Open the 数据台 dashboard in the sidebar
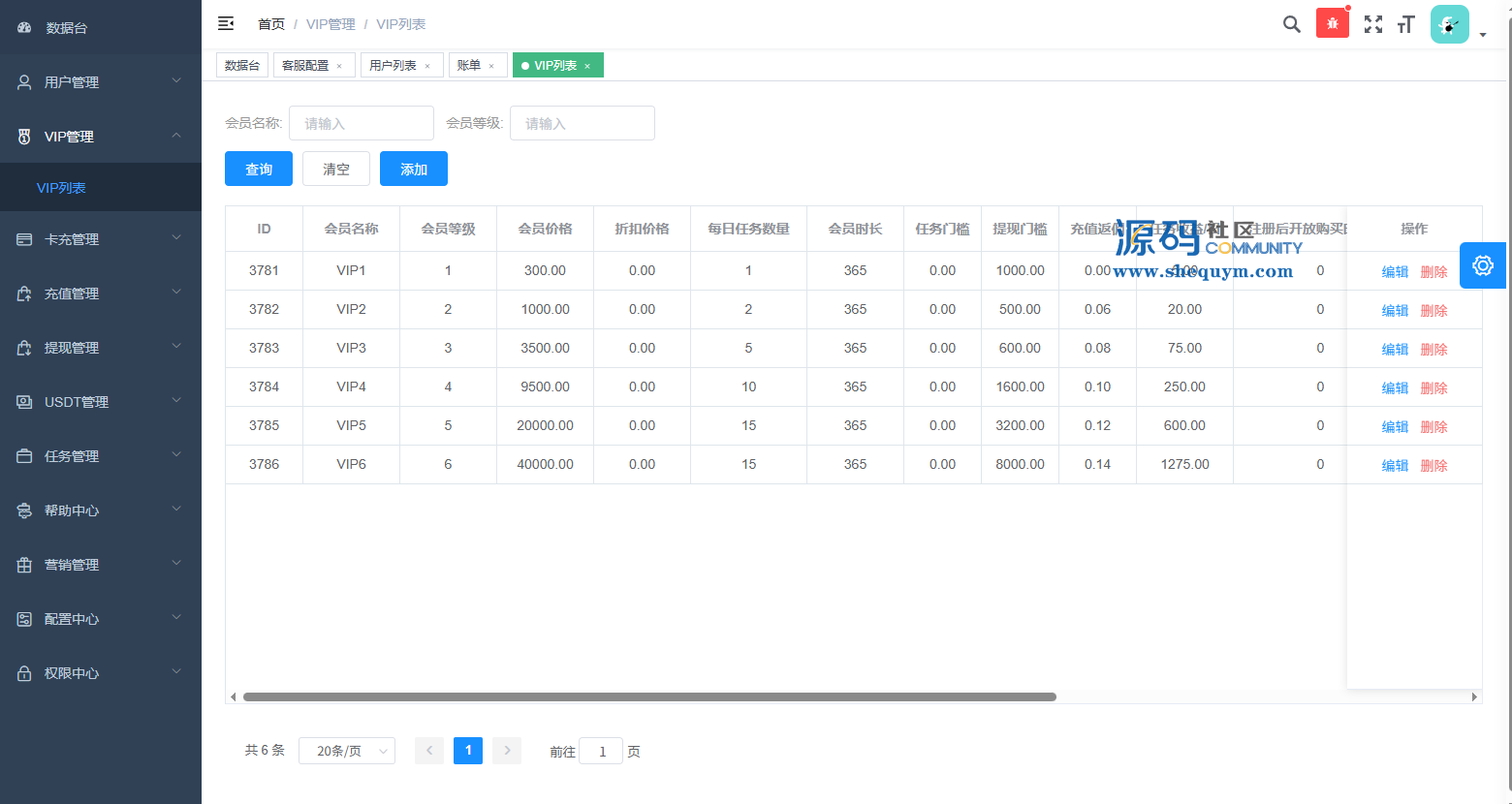This screenshot has width=1512, height=804. (66, 28)
